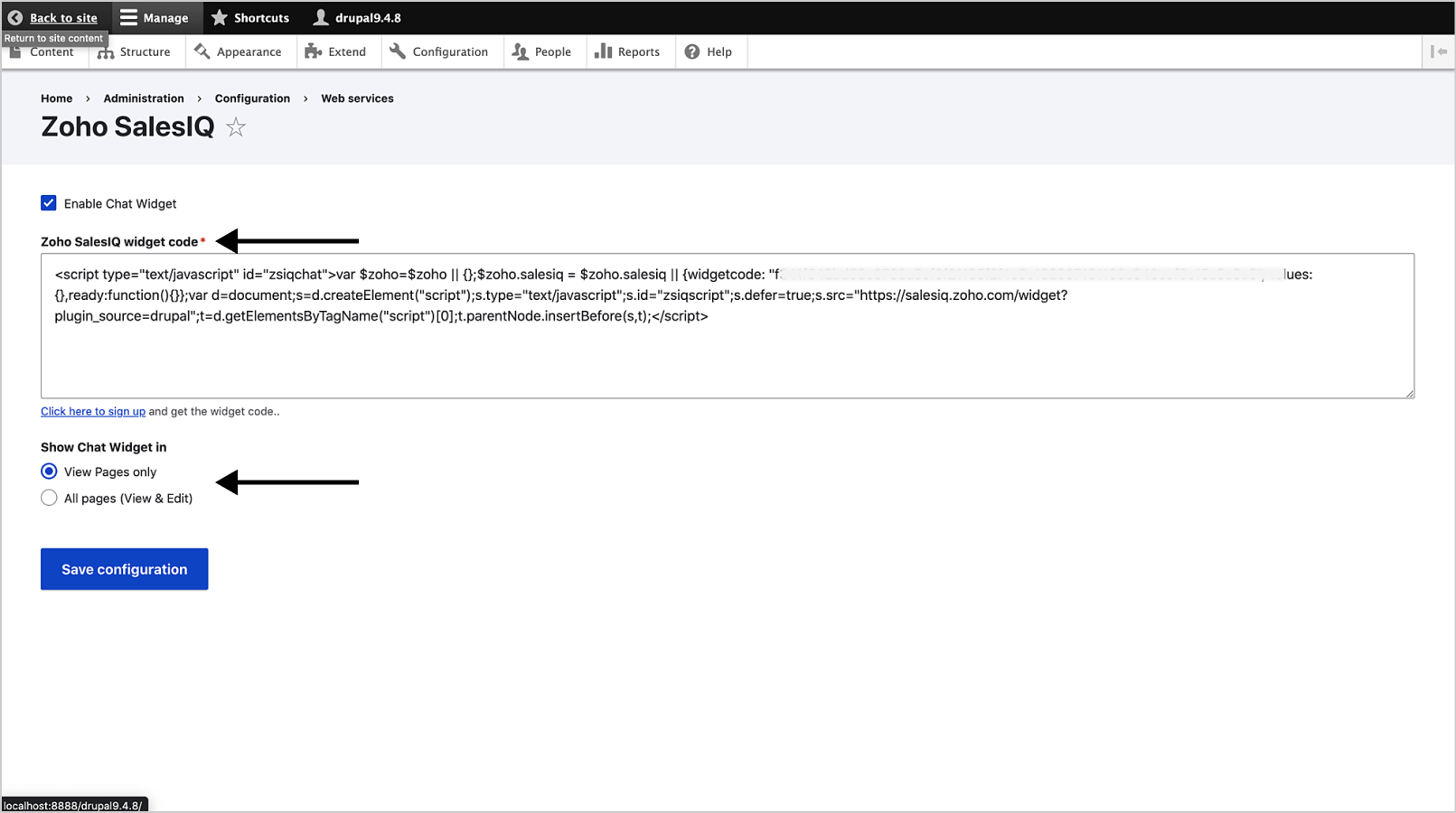Screen dimensions: 1456x813
Task: Click the Enable Chat Widget label text
Action: [x=120, y=204]
